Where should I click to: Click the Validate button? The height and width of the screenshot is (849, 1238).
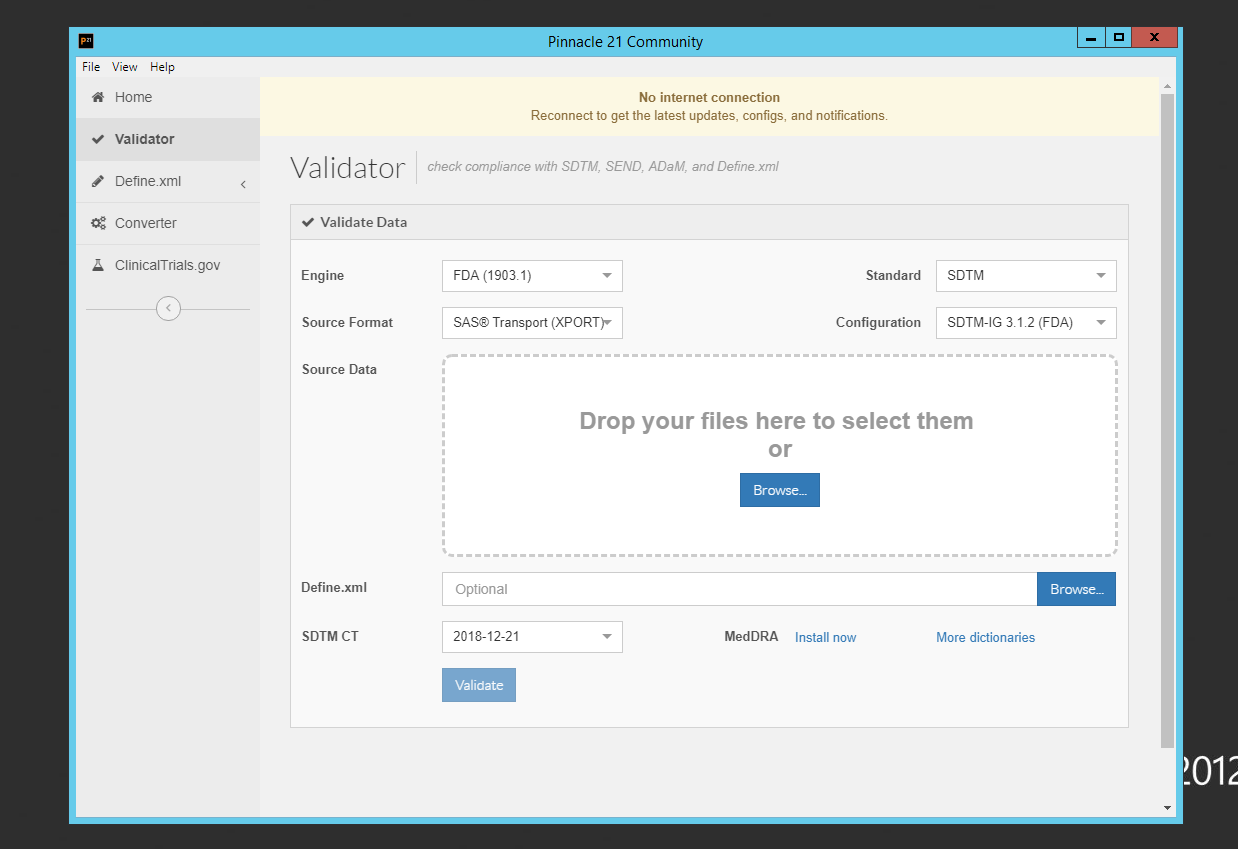pos(479,685)
